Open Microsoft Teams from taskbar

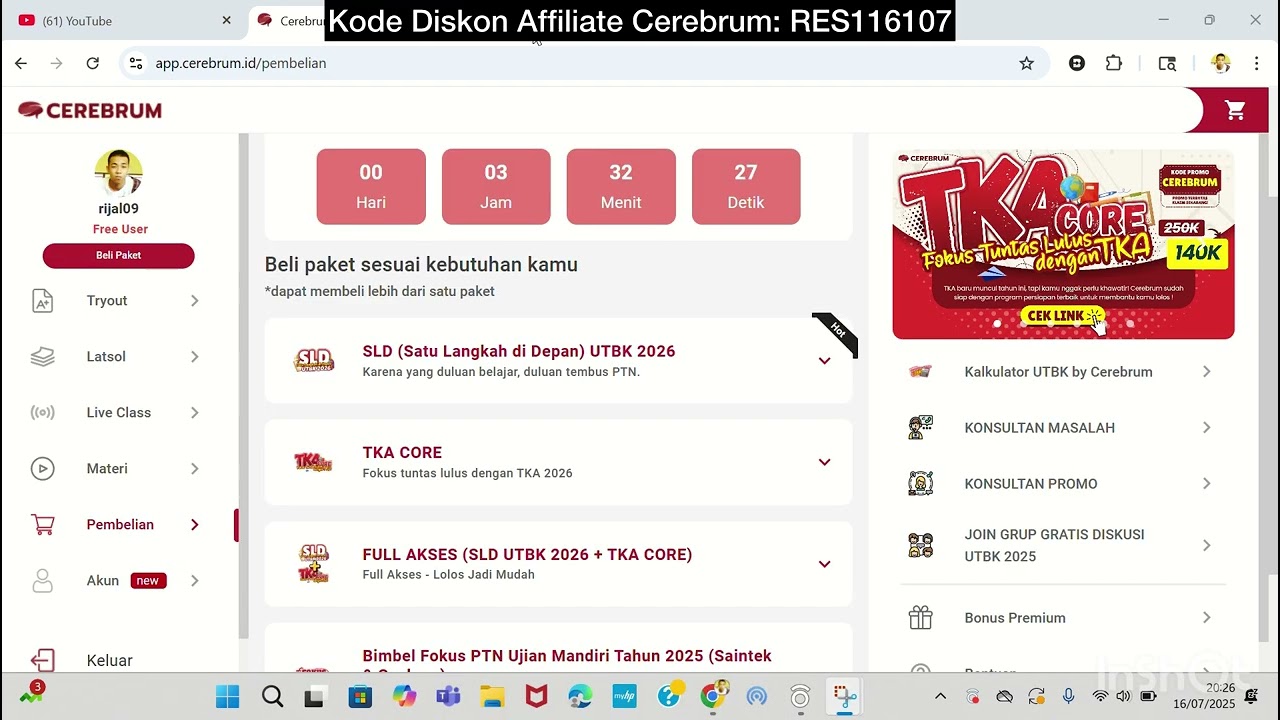pos(448,696)
